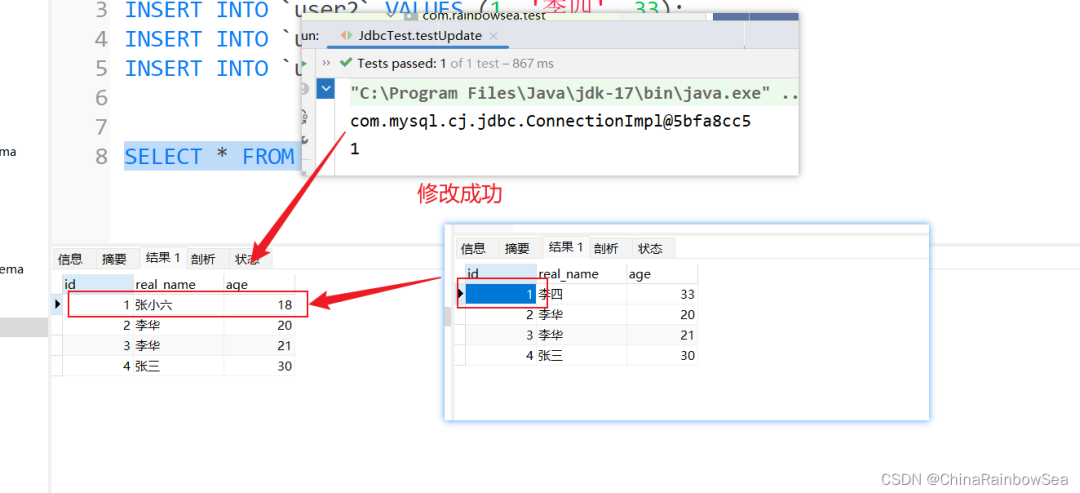1080x493 pixels.
Task: Click the ConnectionImpl@5bfa8cc5 console output line
Action: pos(550,121)
